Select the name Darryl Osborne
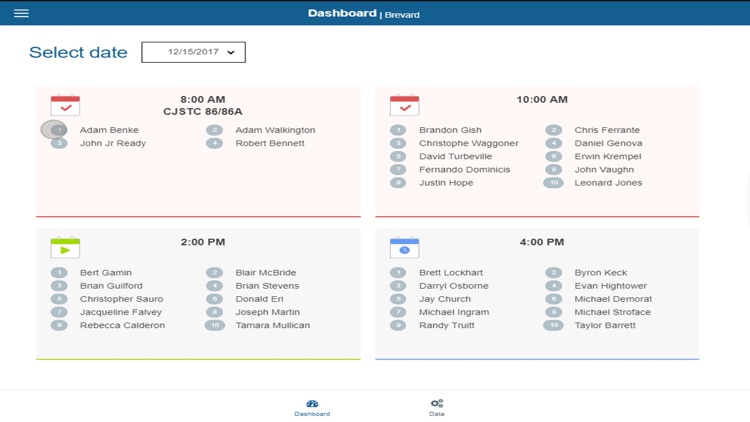This screenshot has width=750, height=422. pos(453,286)
